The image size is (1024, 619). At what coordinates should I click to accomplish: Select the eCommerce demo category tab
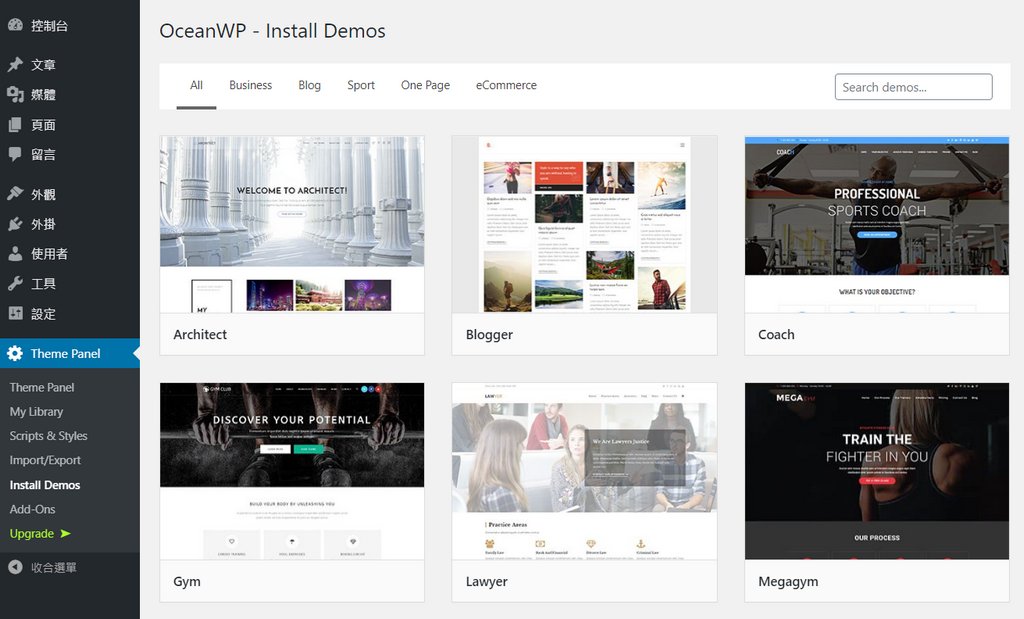tap(506, 86)
